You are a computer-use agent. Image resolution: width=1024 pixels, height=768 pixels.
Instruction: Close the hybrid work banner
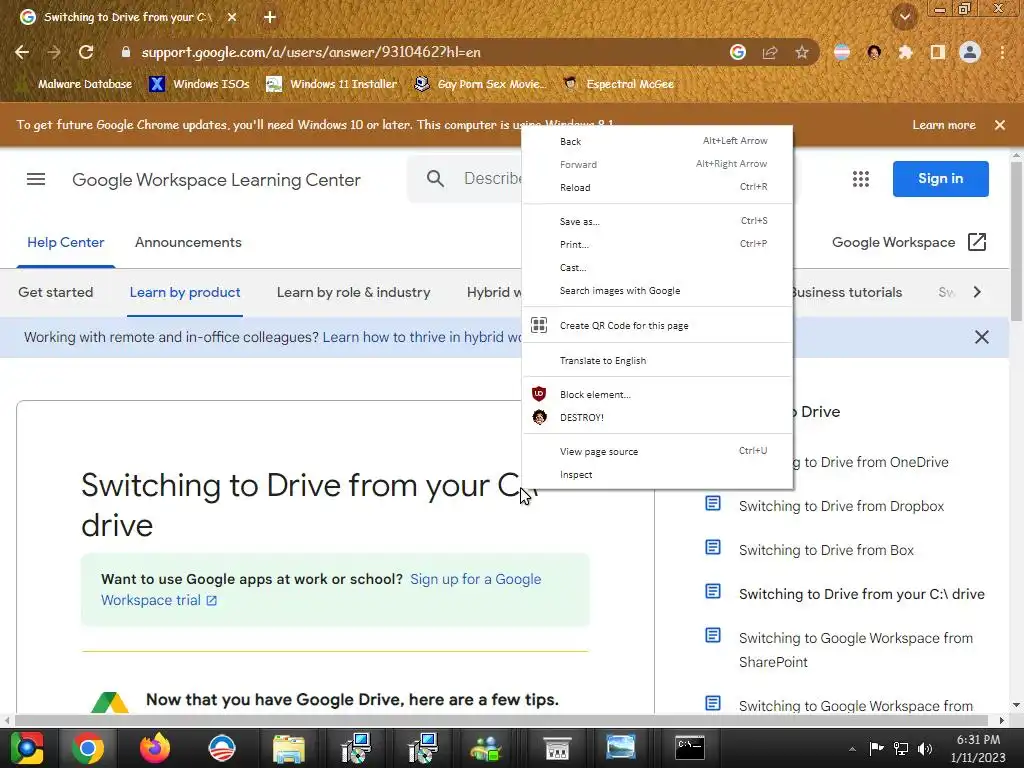(982, 337)
